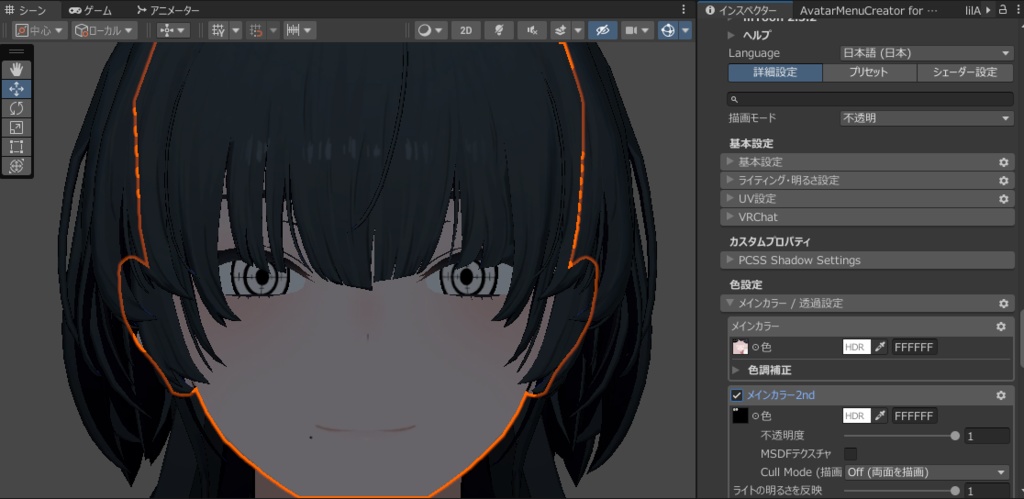The width and height of the screenshot is (1024, 499).
Task: Click the main color texture thumbnail
Action: point(739,347)
